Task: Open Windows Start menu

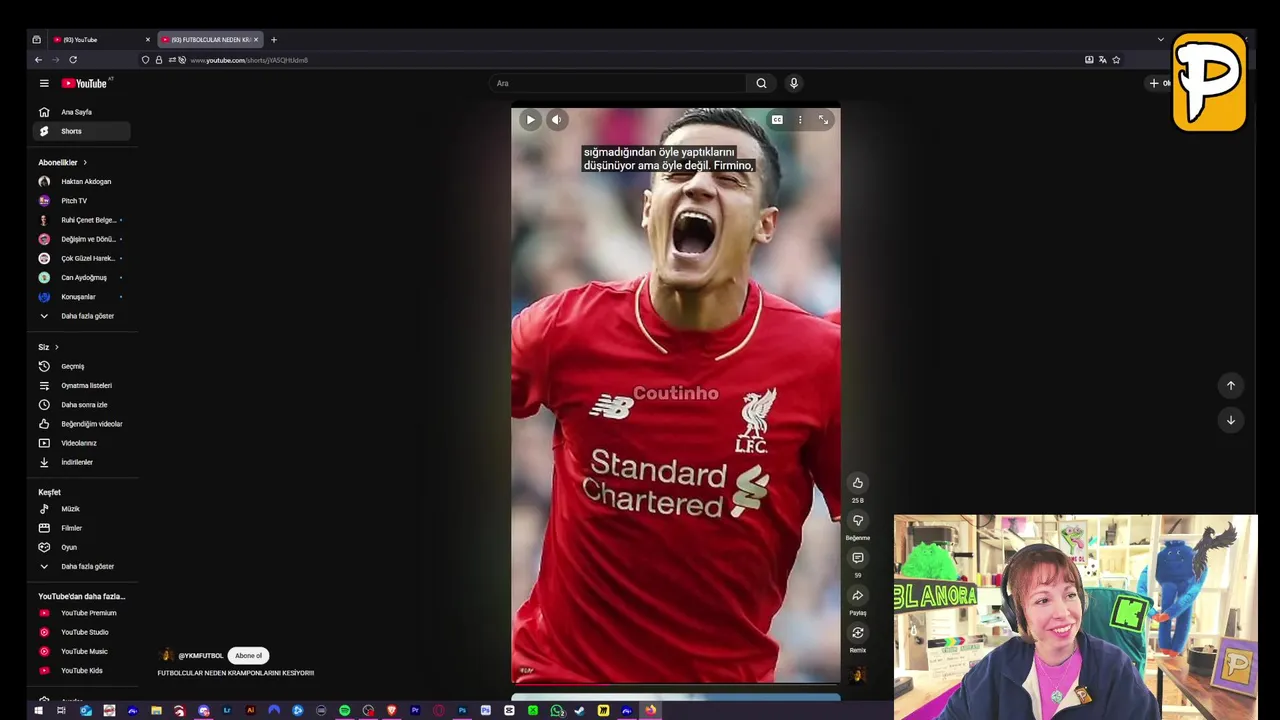Action: 38,711
